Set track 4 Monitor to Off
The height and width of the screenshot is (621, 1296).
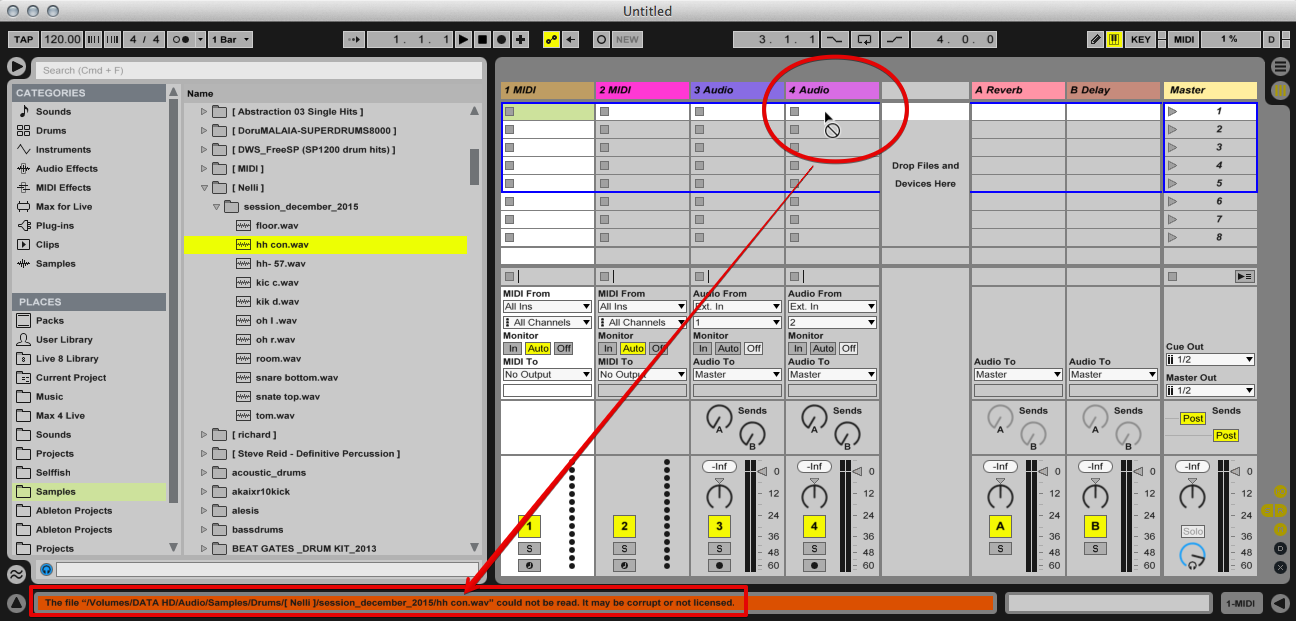tap(848, 349)
